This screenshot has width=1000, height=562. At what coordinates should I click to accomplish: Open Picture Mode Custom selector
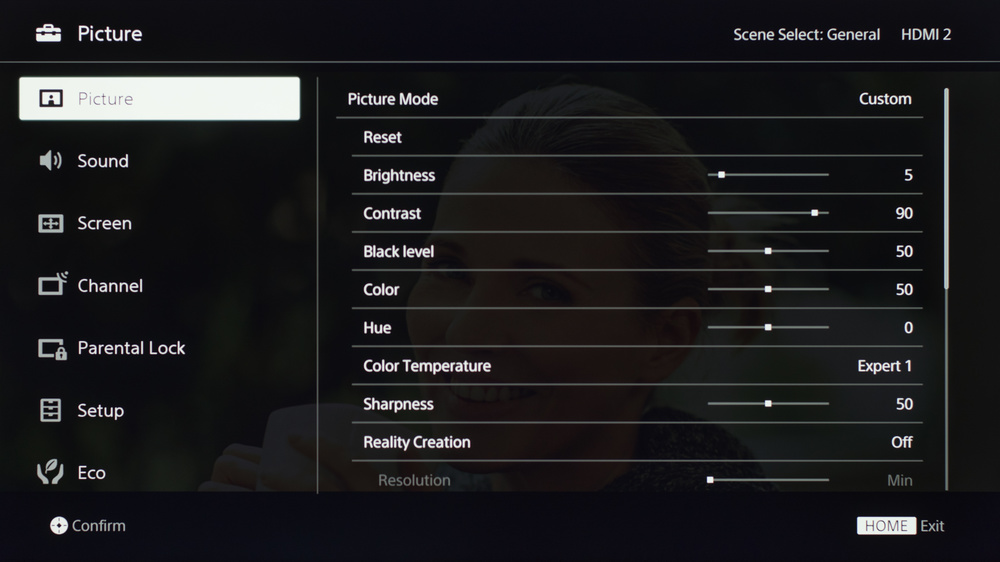629,99
